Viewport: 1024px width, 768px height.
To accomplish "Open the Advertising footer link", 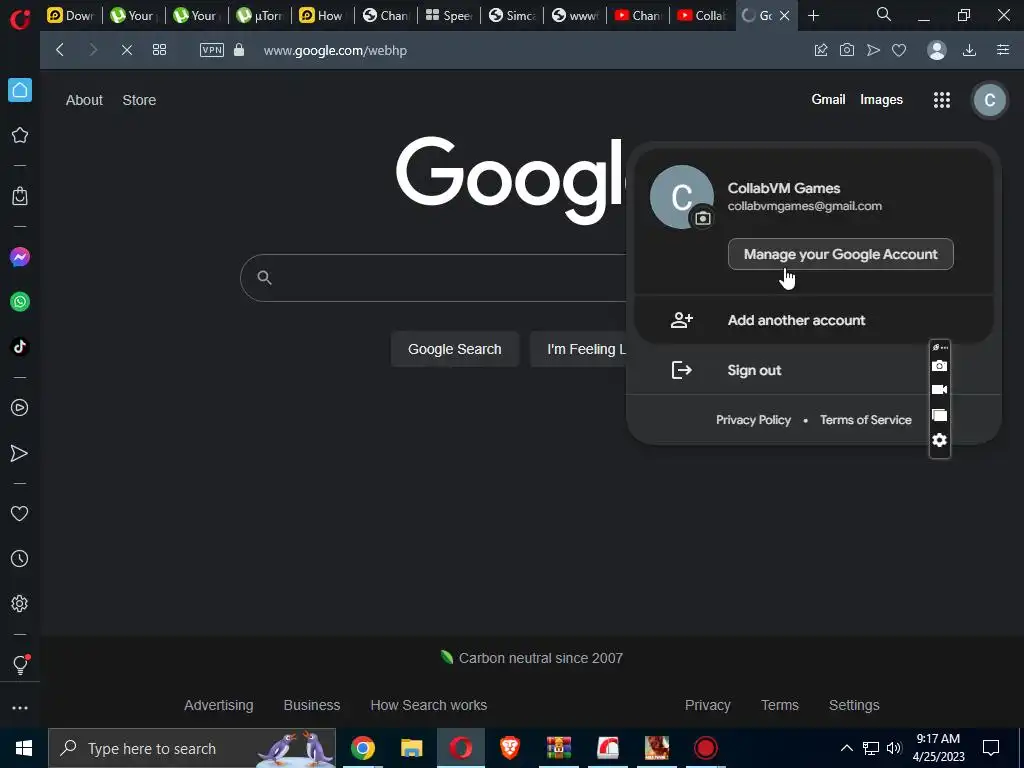I will click(x=219, y=705).
